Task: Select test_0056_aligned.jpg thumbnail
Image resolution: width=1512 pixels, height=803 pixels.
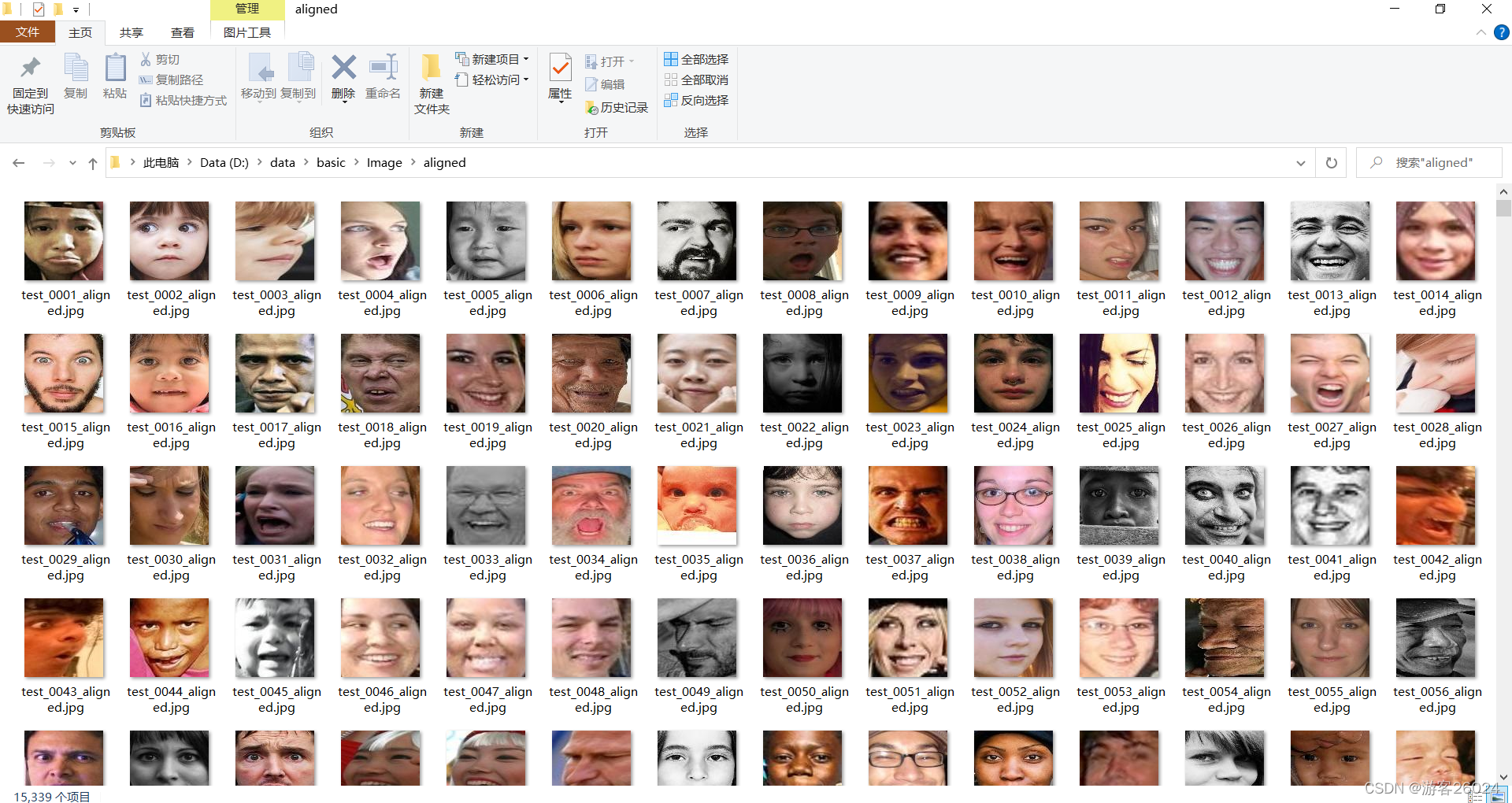Action: point(1436,638)
